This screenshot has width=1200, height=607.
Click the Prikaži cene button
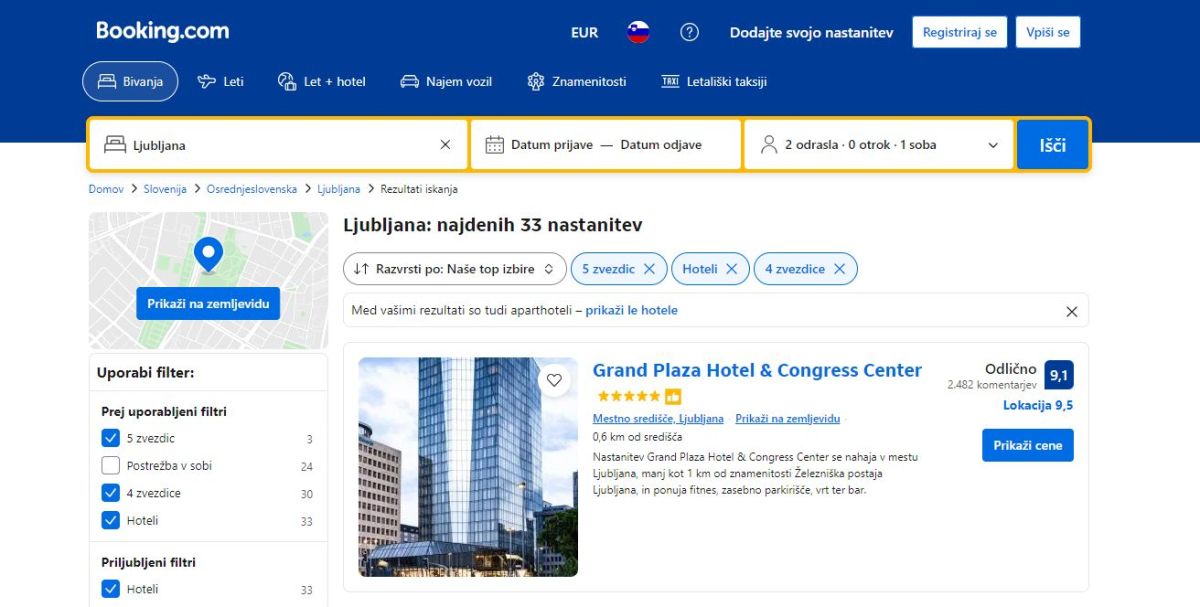pos(1027,445)
